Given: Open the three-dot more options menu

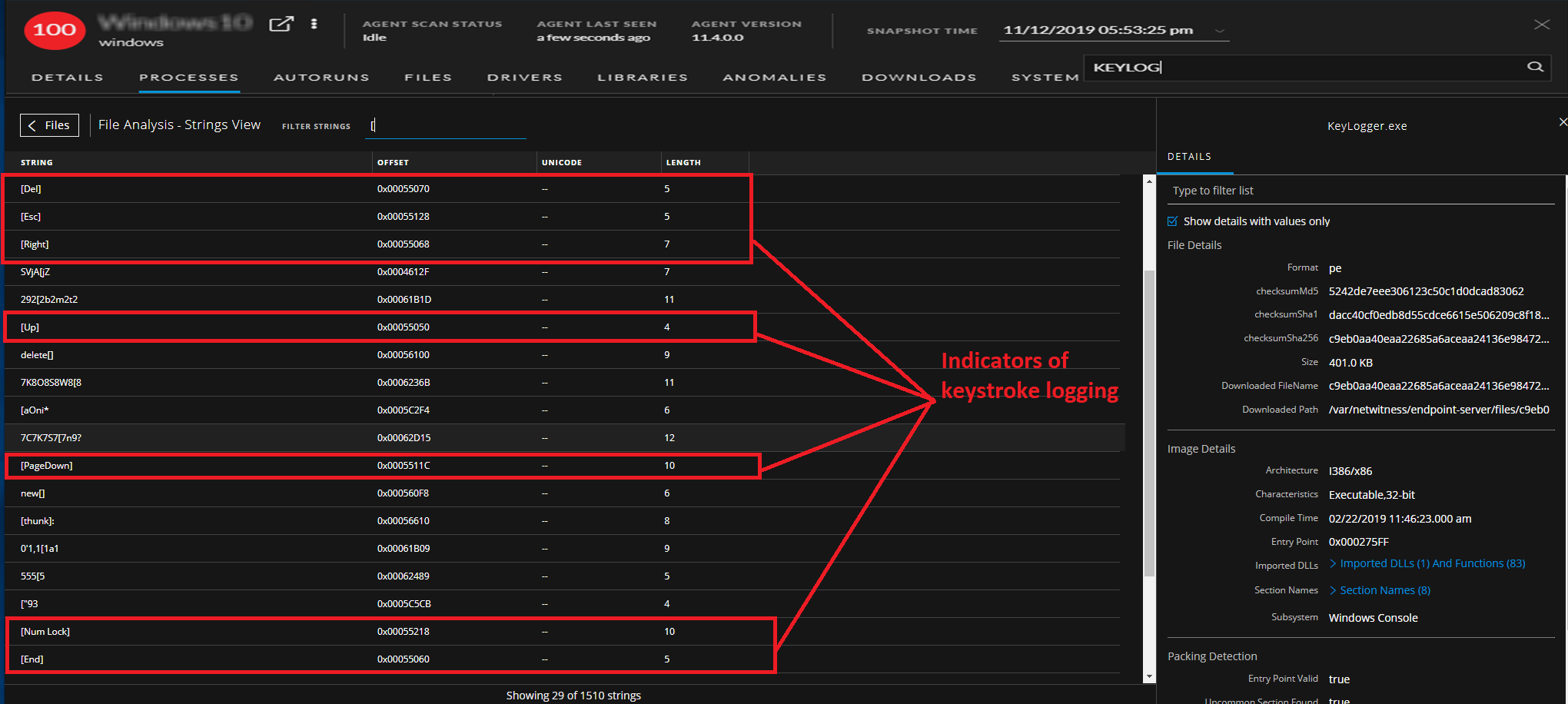Looking at the screenshot, I should click(x=314, y=24).
